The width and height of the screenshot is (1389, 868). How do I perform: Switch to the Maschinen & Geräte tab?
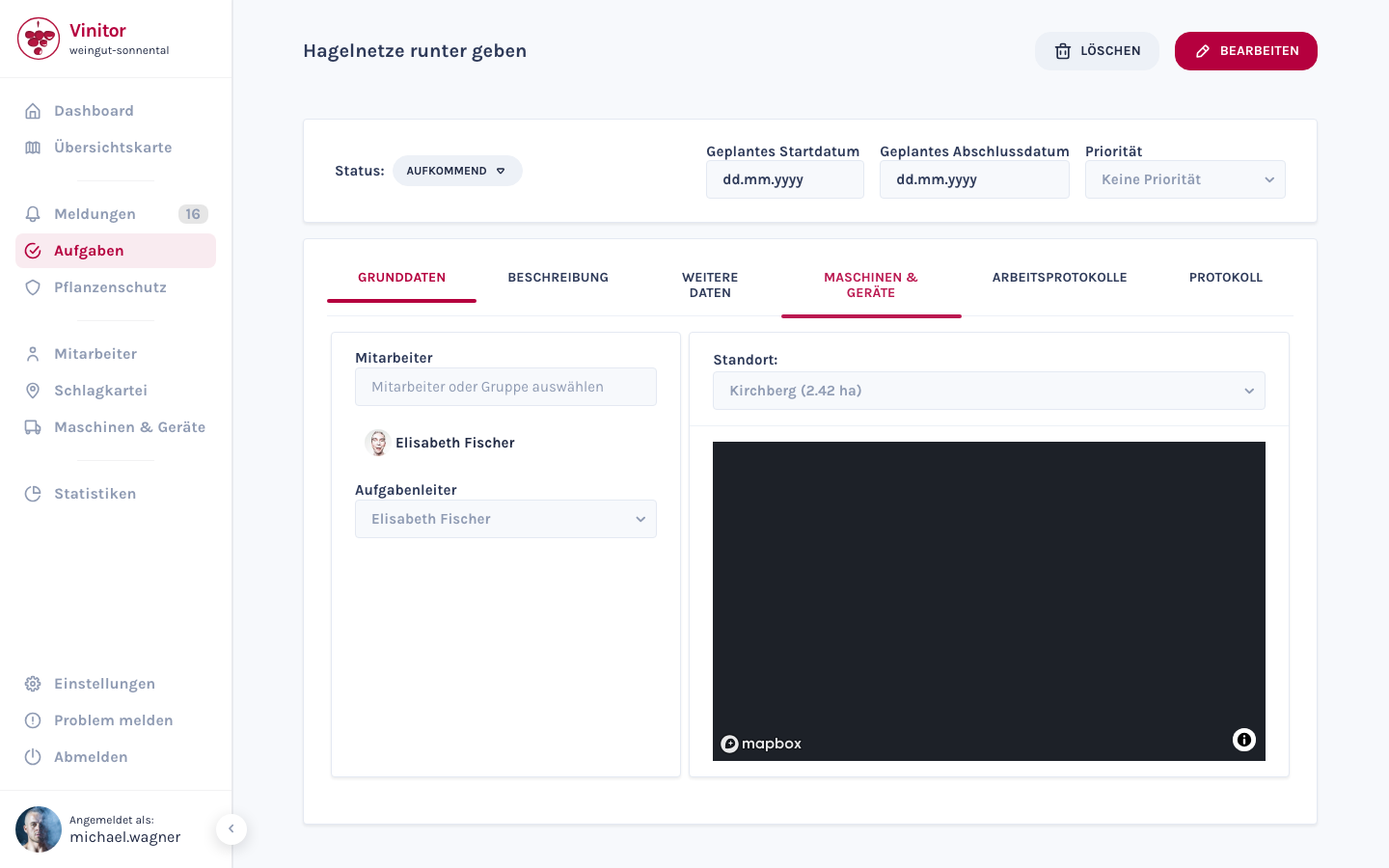871,285
